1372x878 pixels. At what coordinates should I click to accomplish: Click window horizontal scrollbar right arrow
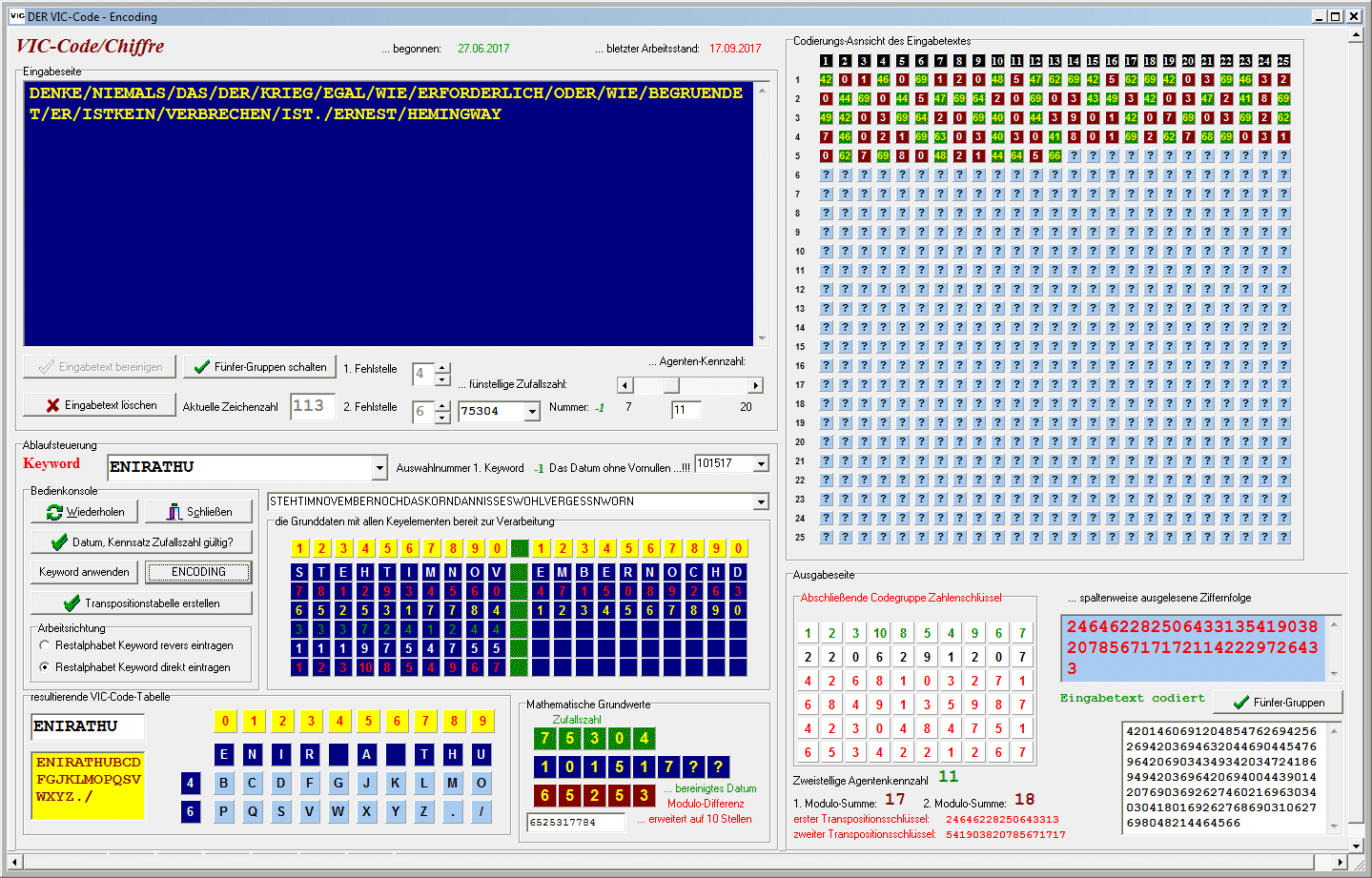(1341, 862)
